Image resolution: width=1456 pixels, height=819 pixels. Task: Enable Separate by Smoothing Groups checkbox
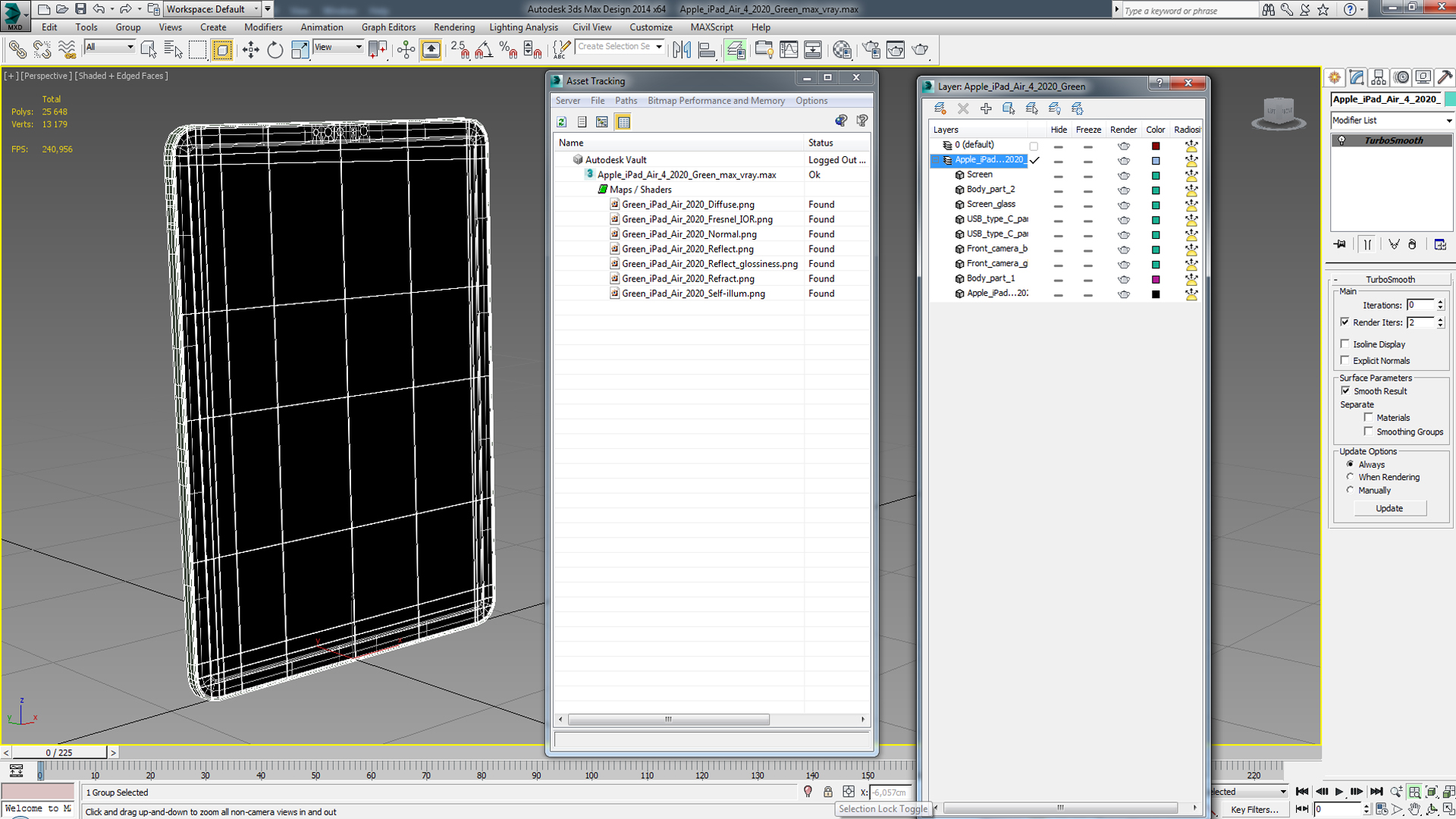click(1369, 431)
